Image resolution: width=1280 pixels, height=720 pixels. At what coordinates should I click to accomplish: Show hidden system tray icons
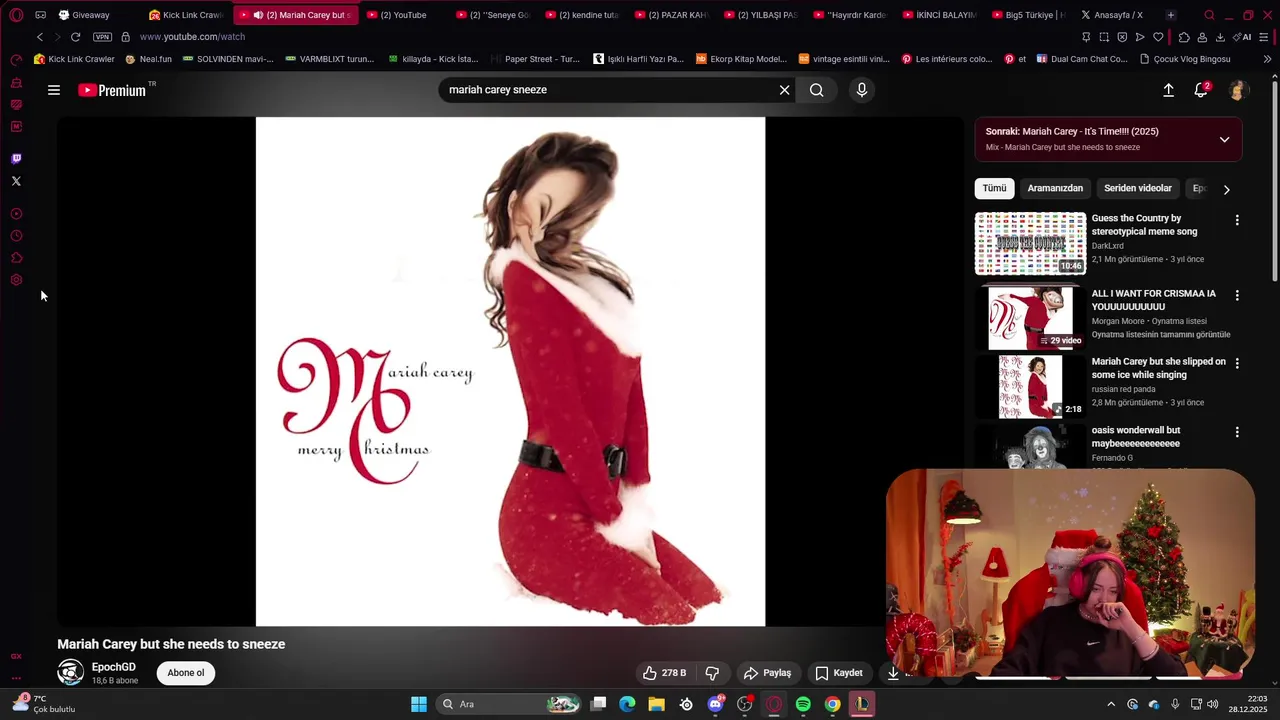pyautogui.click(x=1110, y=704)
